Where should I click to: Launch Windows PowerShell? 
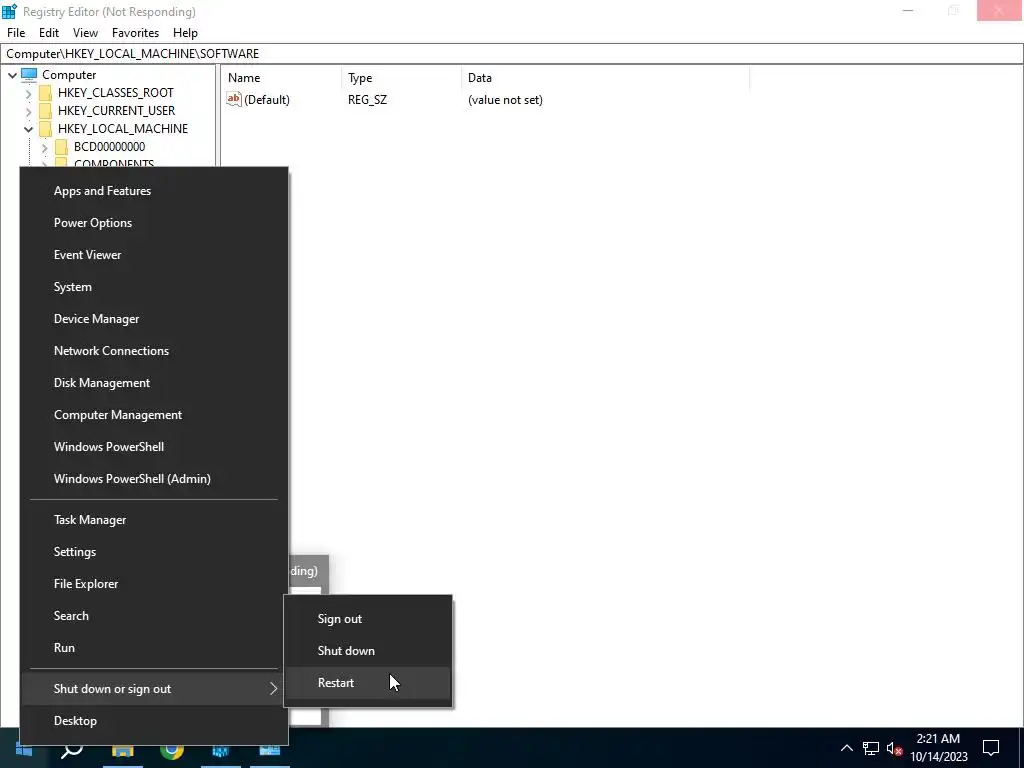click(154, 447)
